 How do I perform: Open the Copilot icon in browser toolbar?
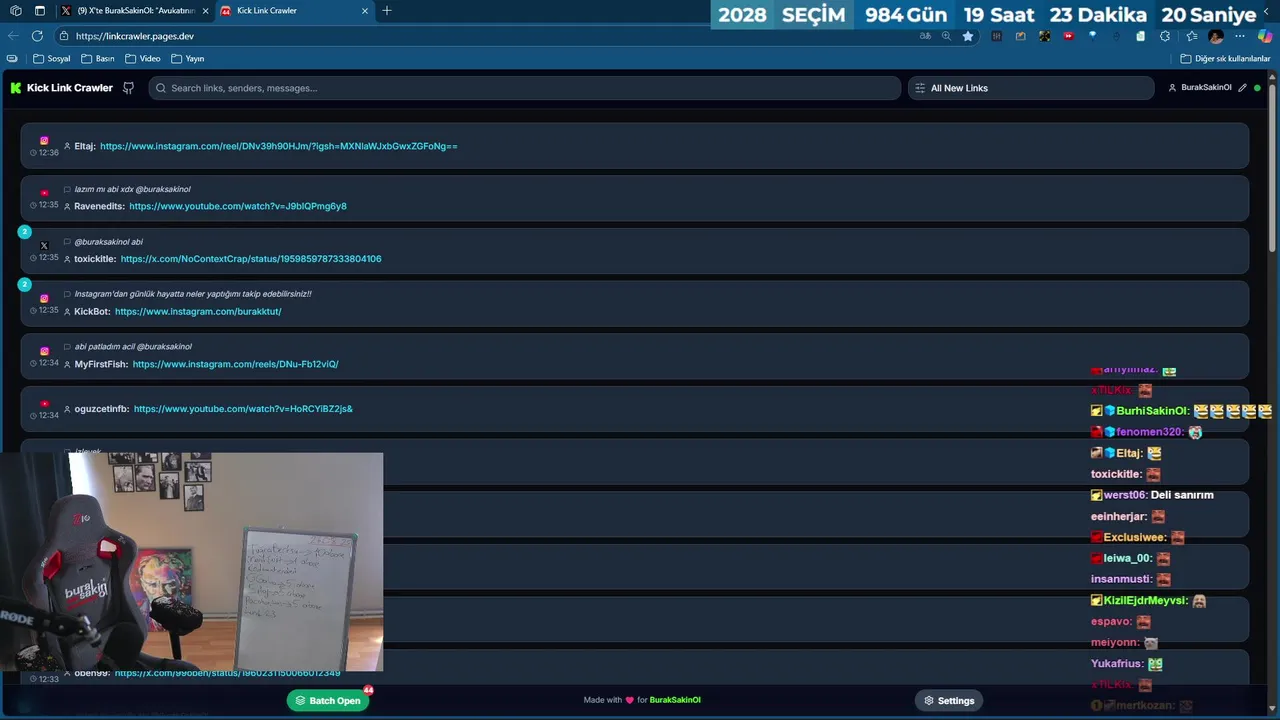click(x=1265, y=36)
